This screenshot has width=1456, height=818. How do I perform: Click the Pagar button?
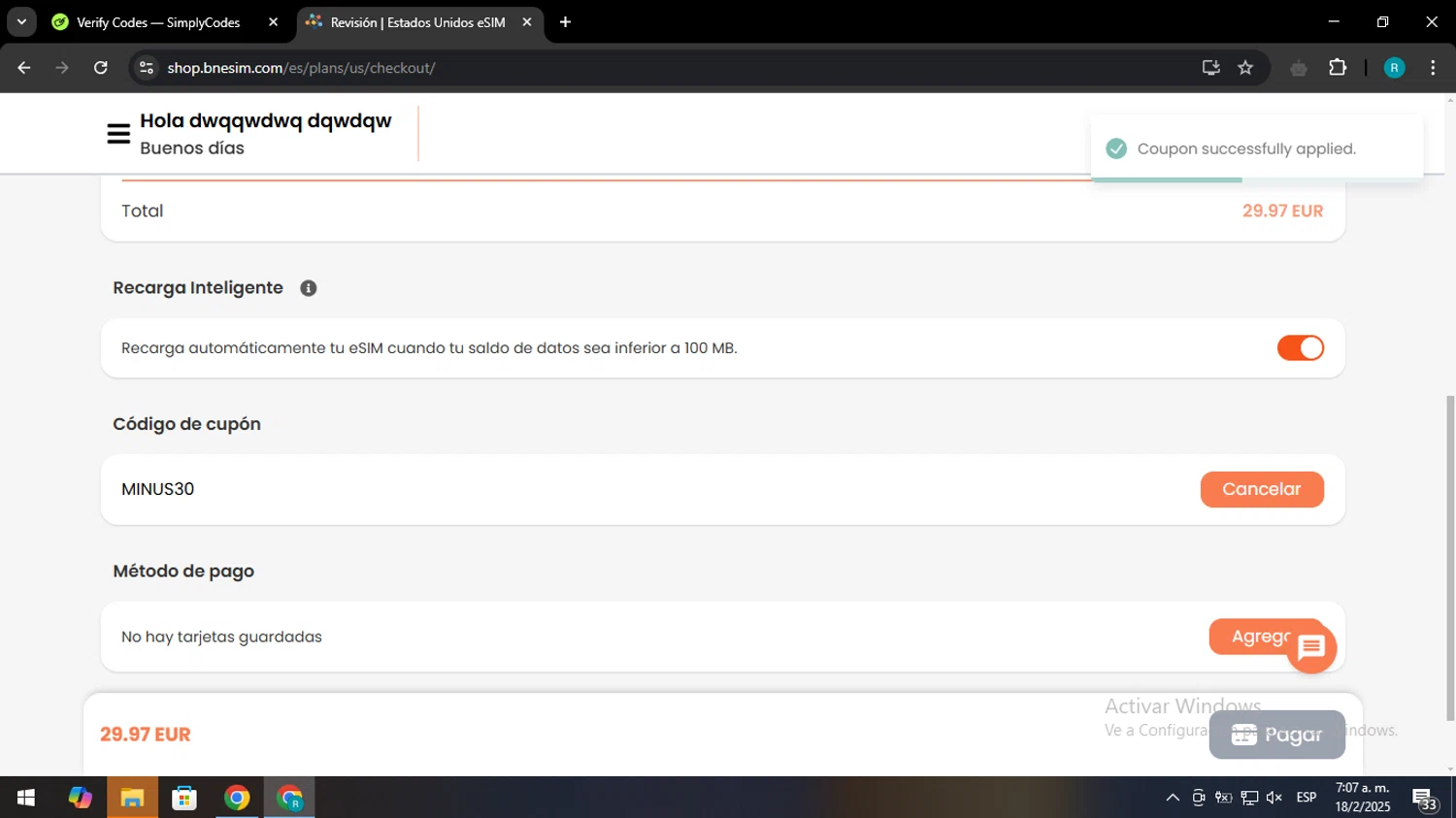point(1277,735)
